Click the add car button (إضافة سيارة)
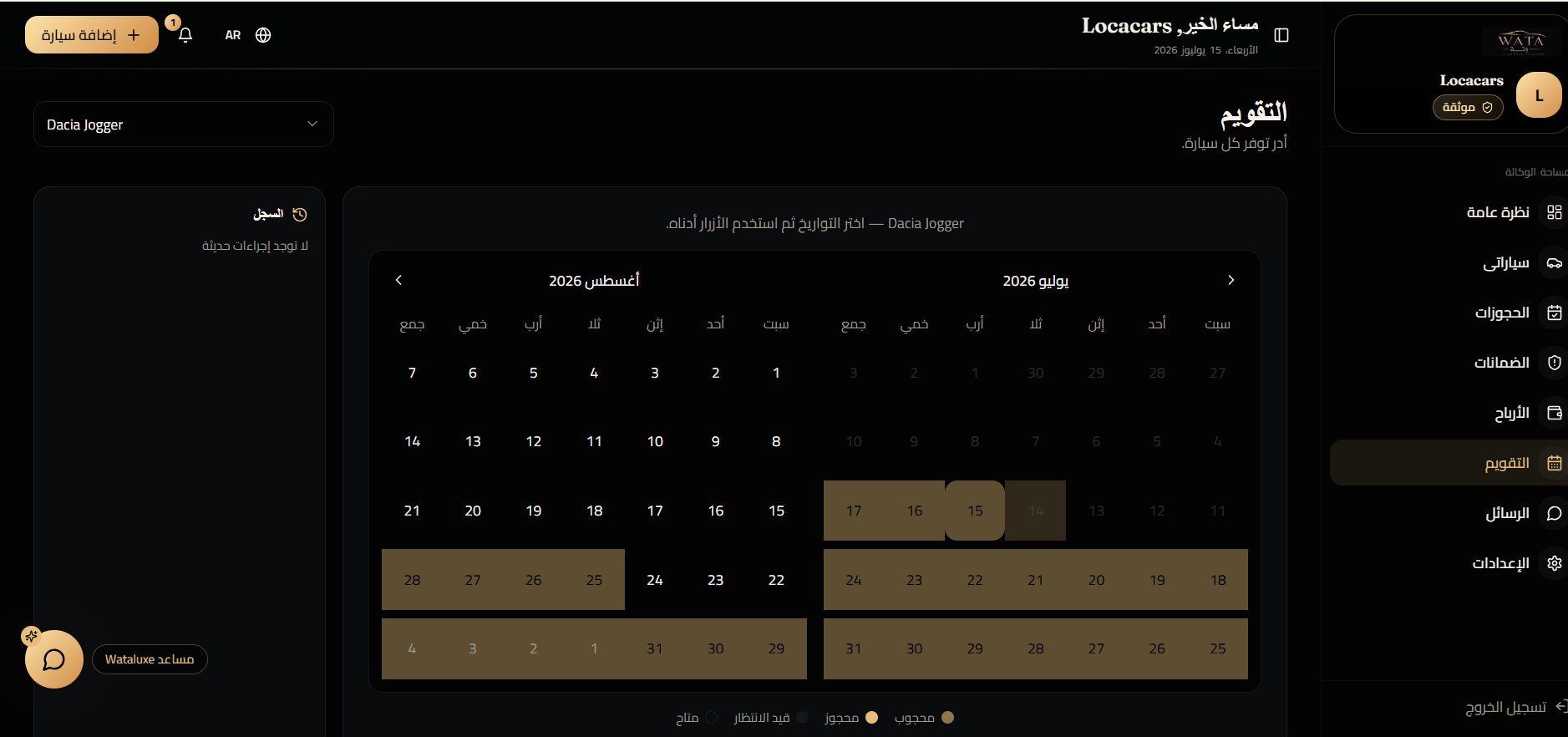 (92, 35)
